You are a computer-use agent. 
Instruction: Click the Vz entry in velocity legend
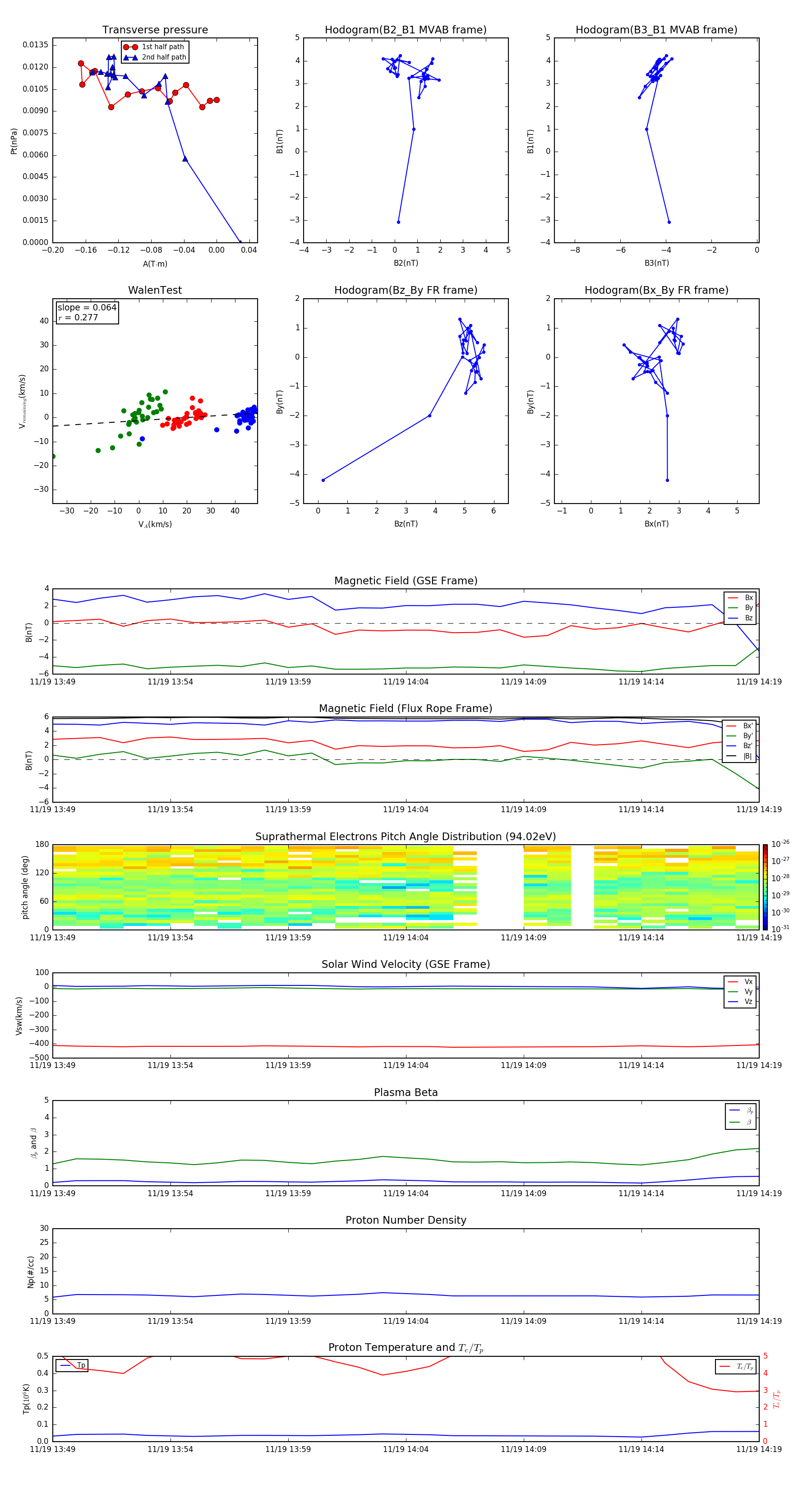point(740,1002)
